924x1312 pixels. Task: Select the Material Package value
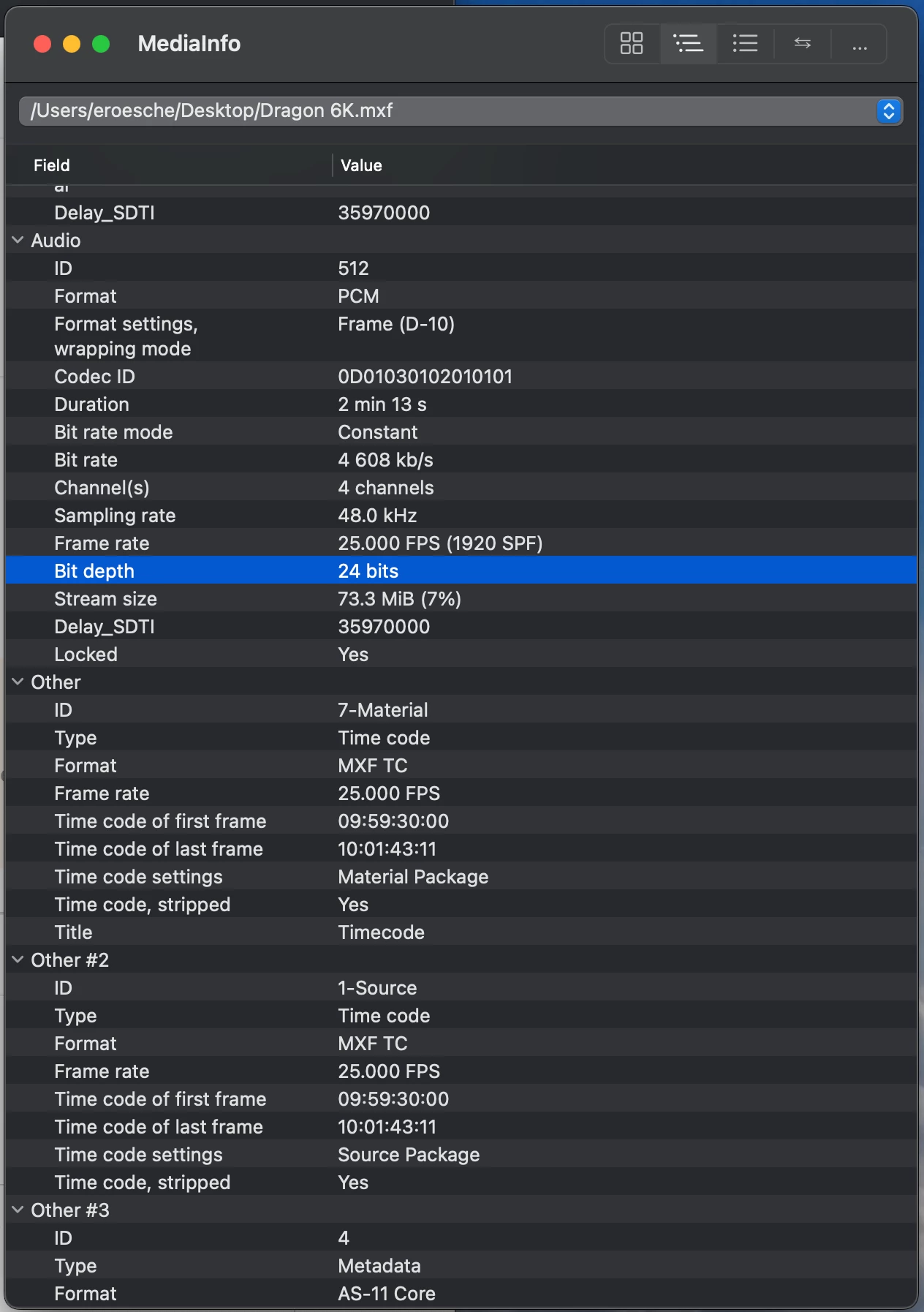(x=413, y=877)
